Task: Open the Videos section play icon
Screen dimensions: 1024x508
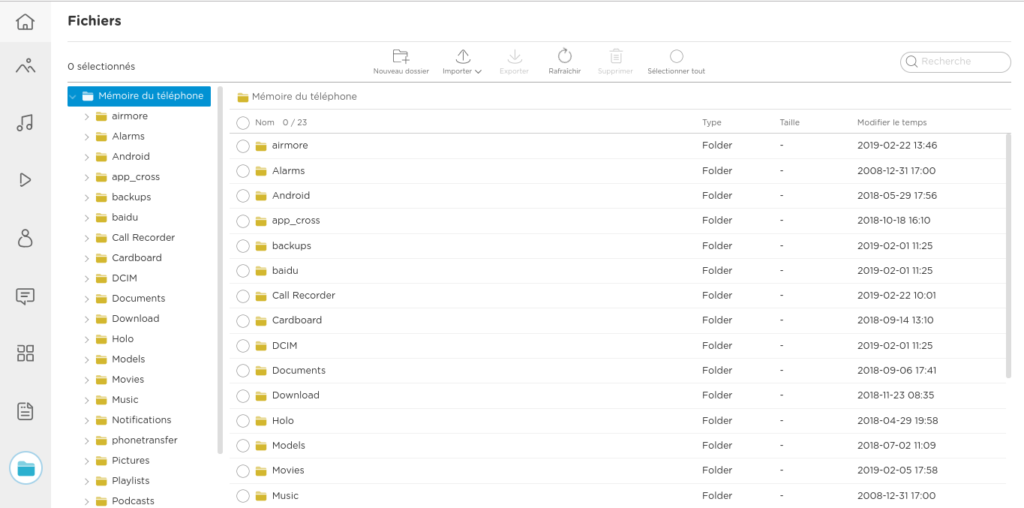Action: point(25,180)
